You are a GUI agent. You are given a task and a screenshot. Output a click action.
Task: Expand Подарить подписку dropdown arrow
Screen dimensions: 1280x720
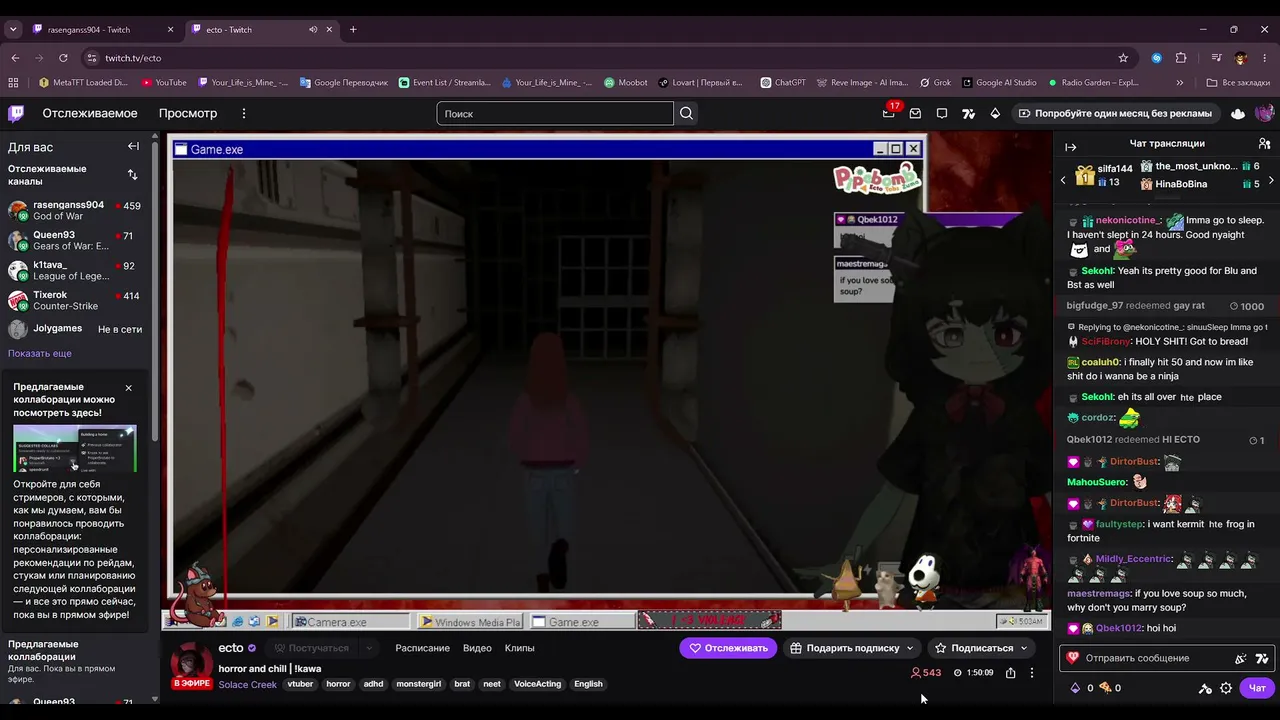tap(910, 648)
